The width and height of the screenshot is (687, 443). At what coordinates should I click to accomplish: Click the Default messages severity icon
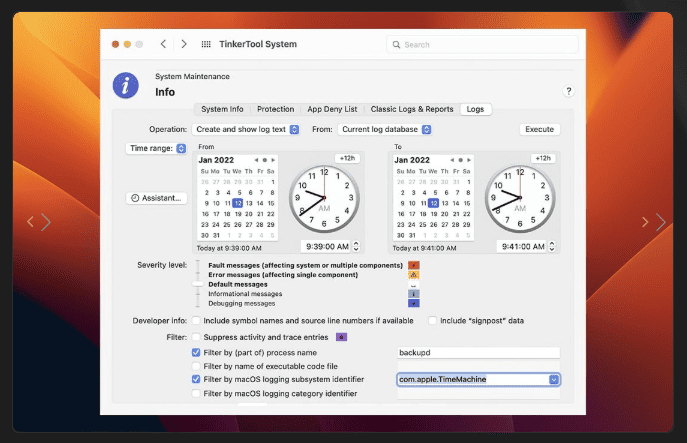pos(414,284)
